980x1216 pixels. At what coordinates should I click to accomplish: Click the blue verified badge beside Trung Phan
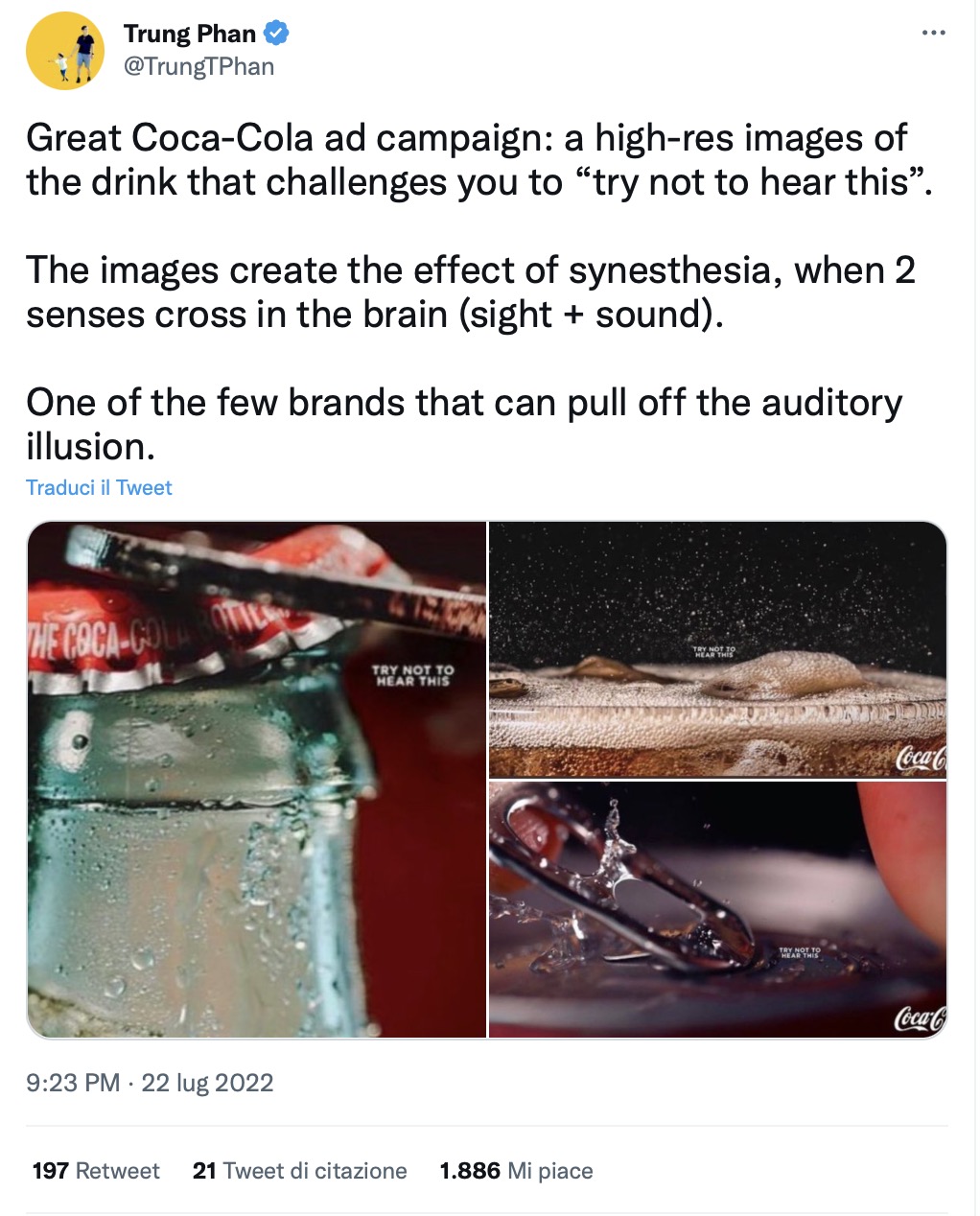[x=277, y=34]
